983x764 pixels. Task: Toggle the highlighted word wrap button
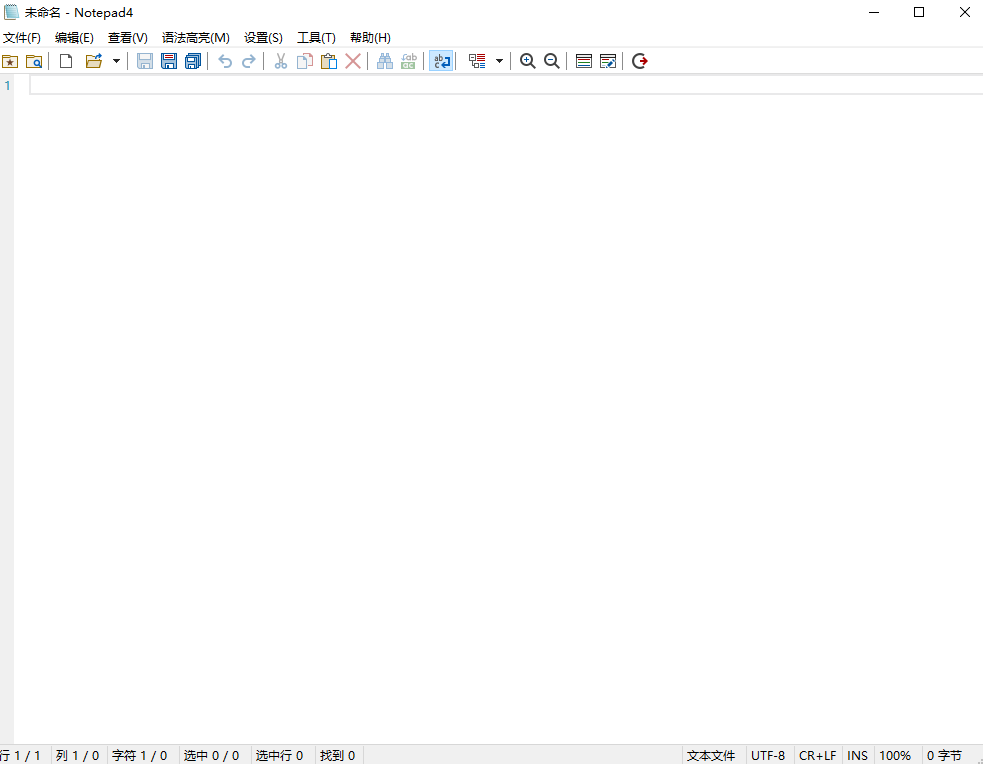click(x=442, y=61)
